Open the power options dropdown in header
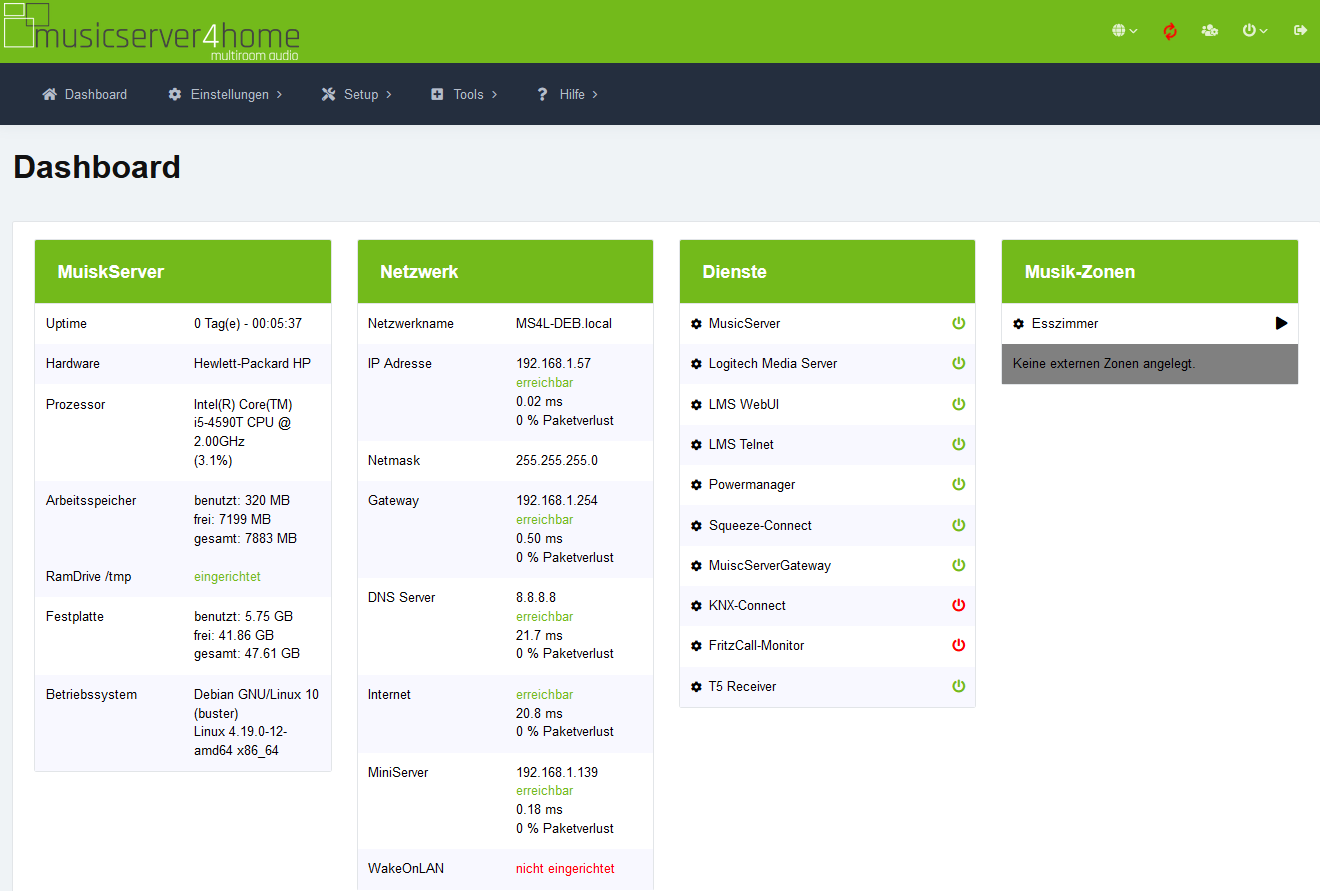 coord(1254,31)
